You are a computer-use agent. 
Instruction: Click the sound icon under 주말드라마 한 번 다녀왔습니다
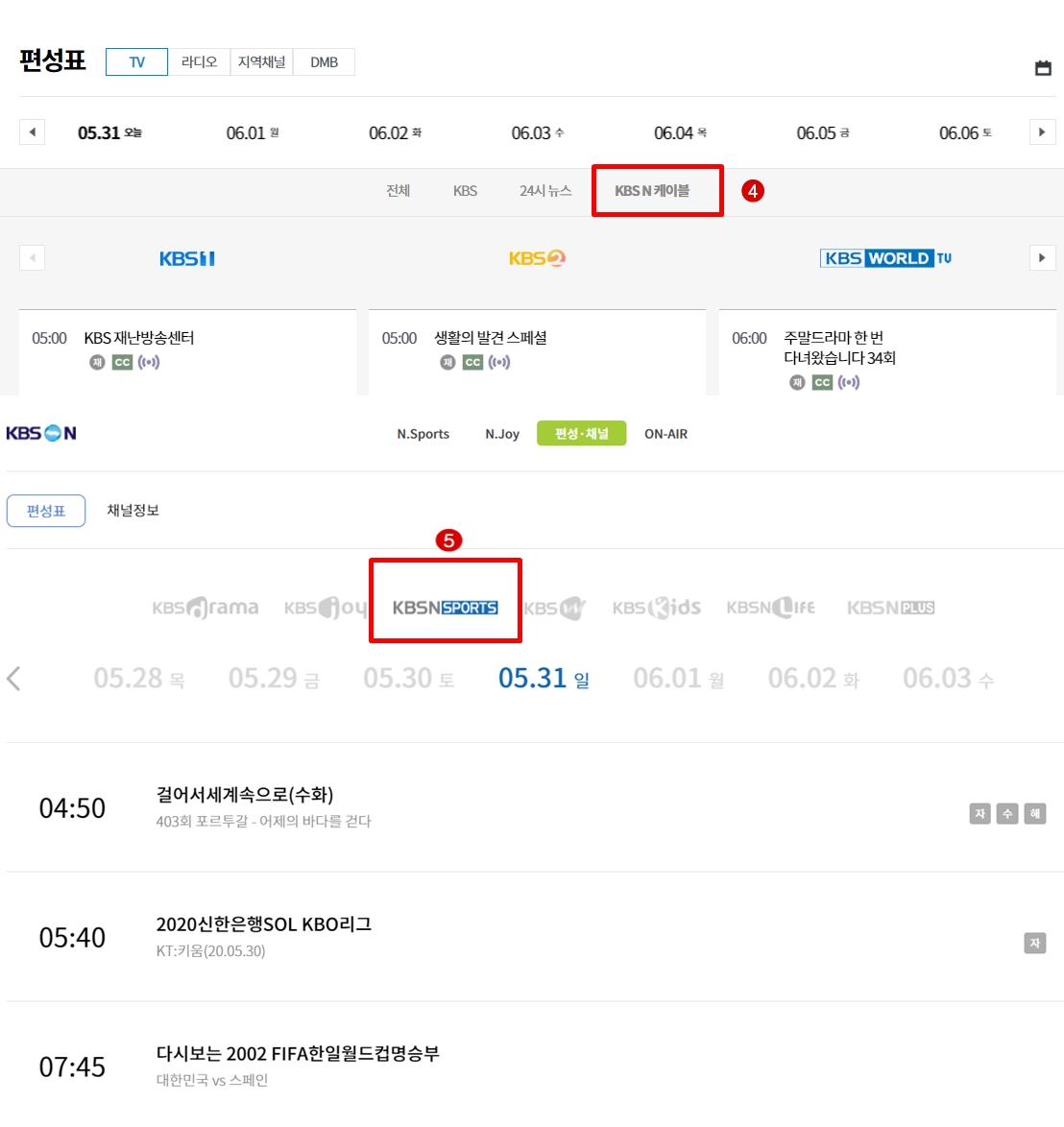click(x=849, y=382)
